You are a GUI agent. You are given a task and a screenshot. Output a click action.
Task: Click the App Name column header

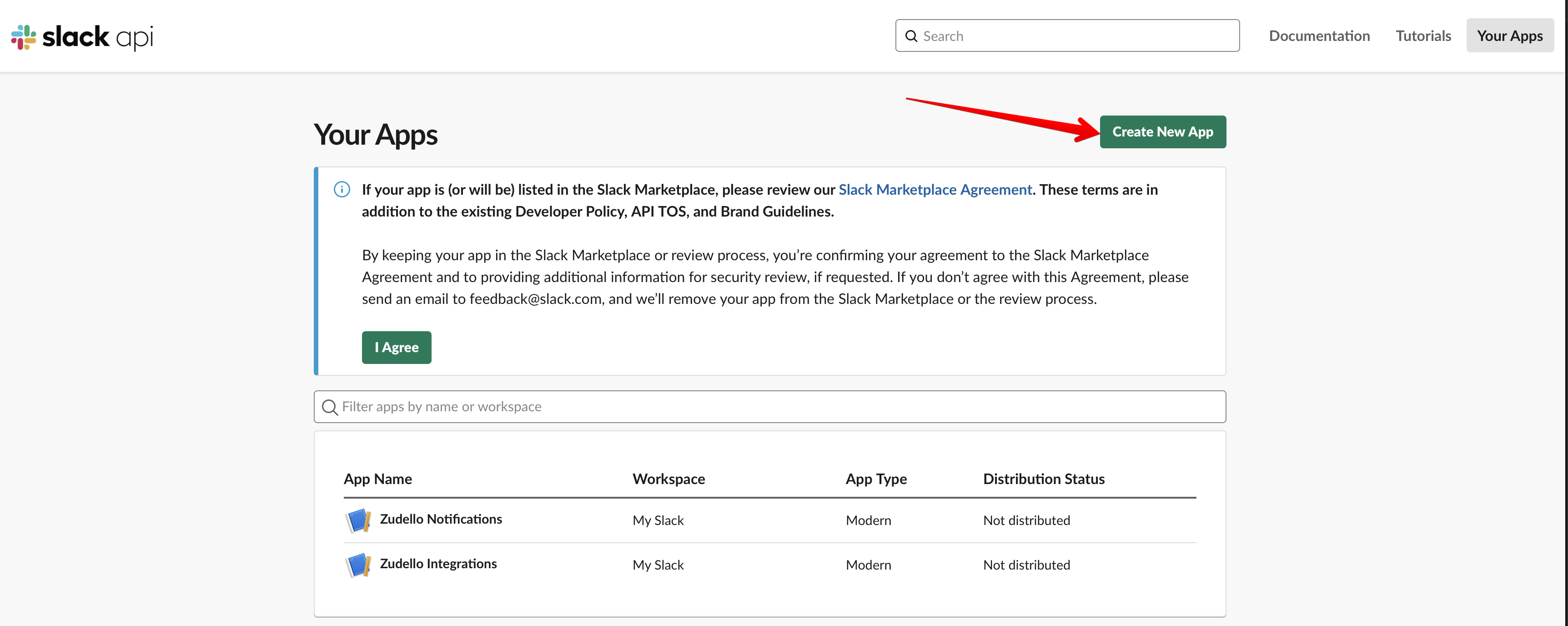tap(377, 479)
